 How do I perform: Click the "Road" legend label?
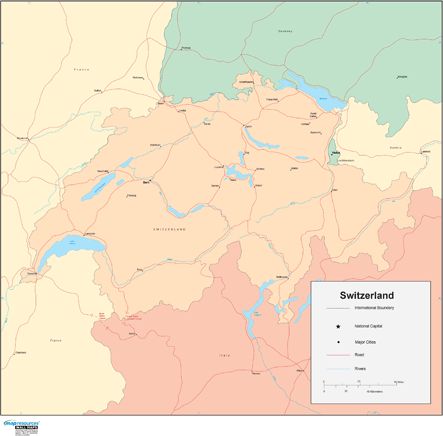tap(359, 355)
